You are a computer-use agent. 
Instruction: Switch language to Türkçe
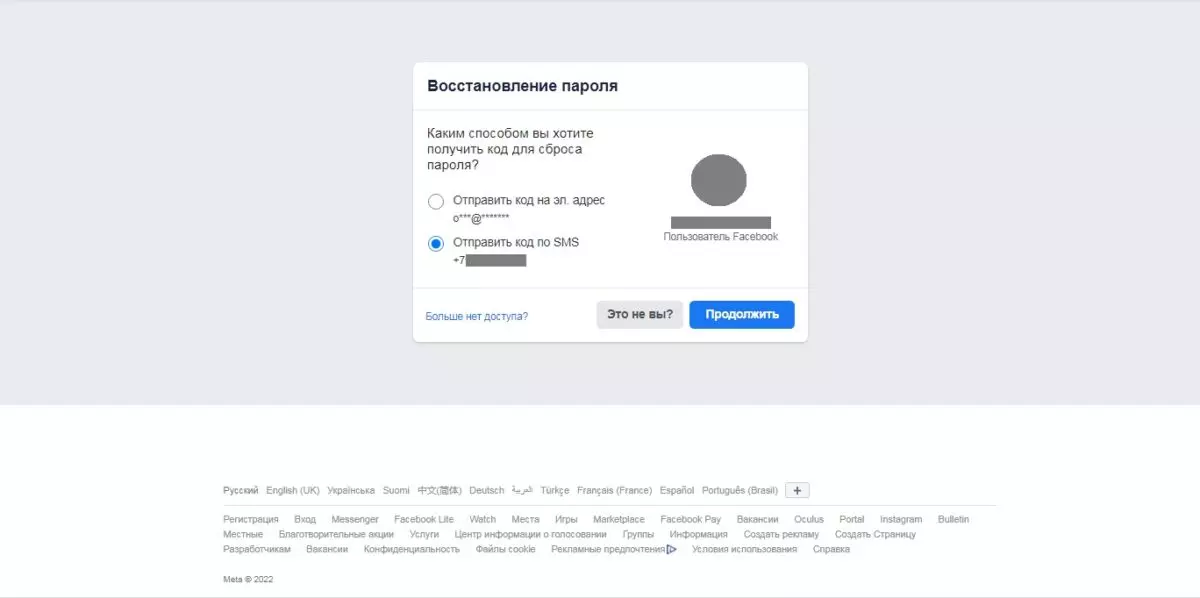tap(555, 490)
